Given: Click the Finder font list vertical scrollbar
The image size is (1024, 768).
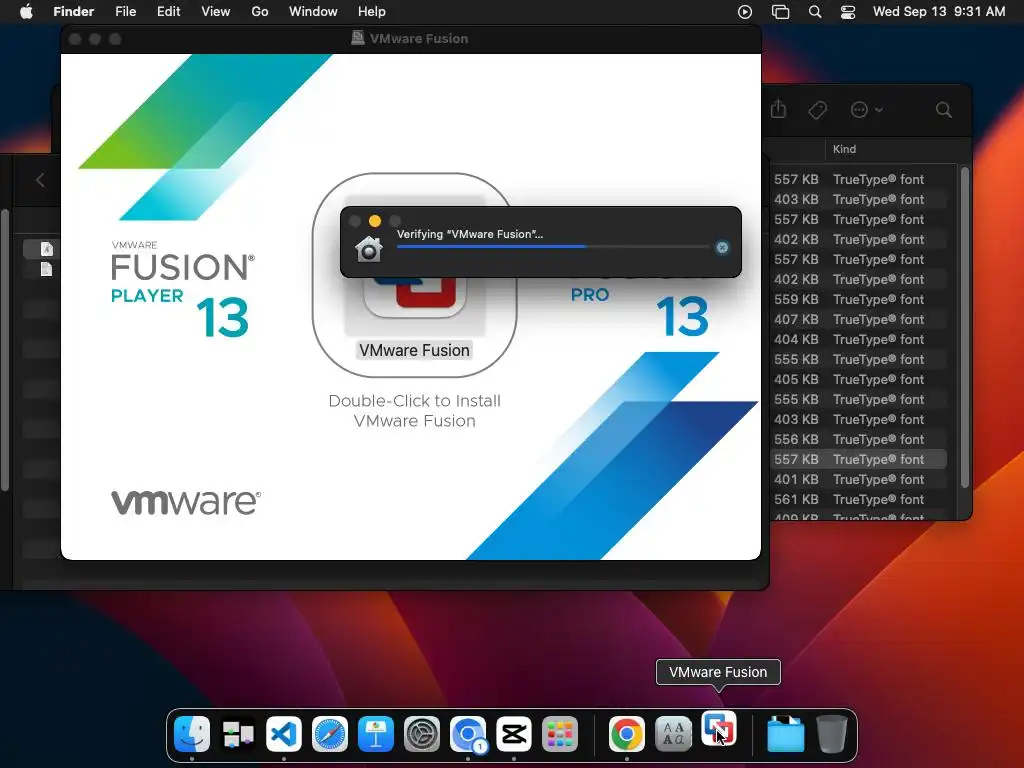Looking at the screenshot, I should (965, 327).
